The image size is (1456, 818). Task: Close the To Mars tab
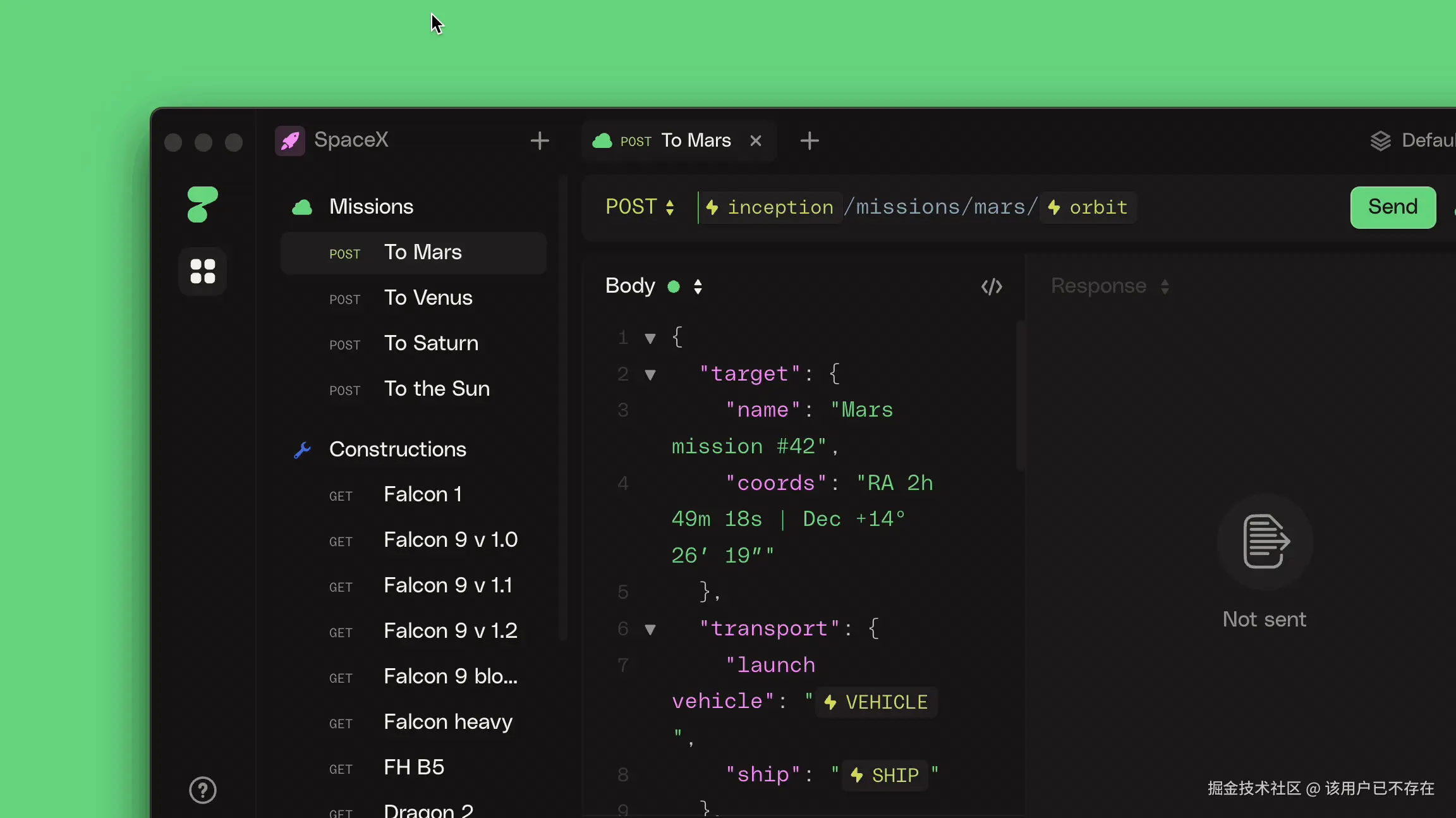click(x=755, y=140)
